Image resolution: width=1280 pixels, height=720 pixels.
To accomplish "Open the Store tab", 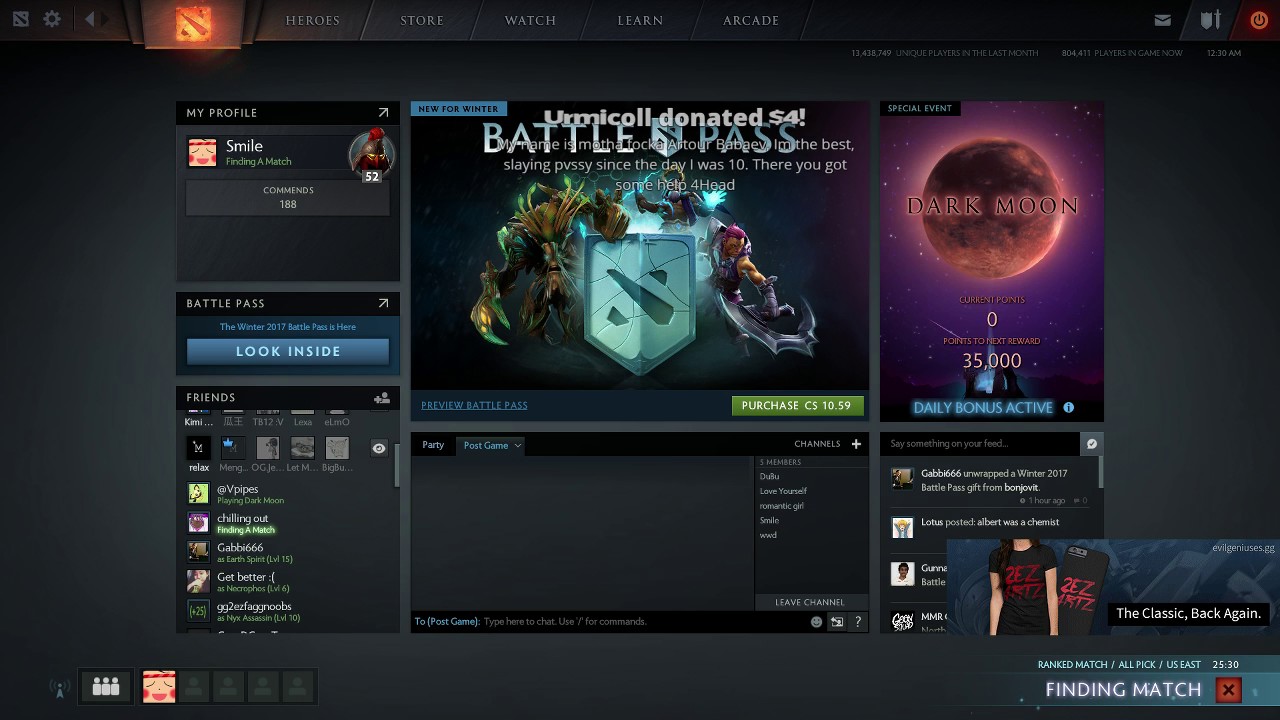I will 422,20.
